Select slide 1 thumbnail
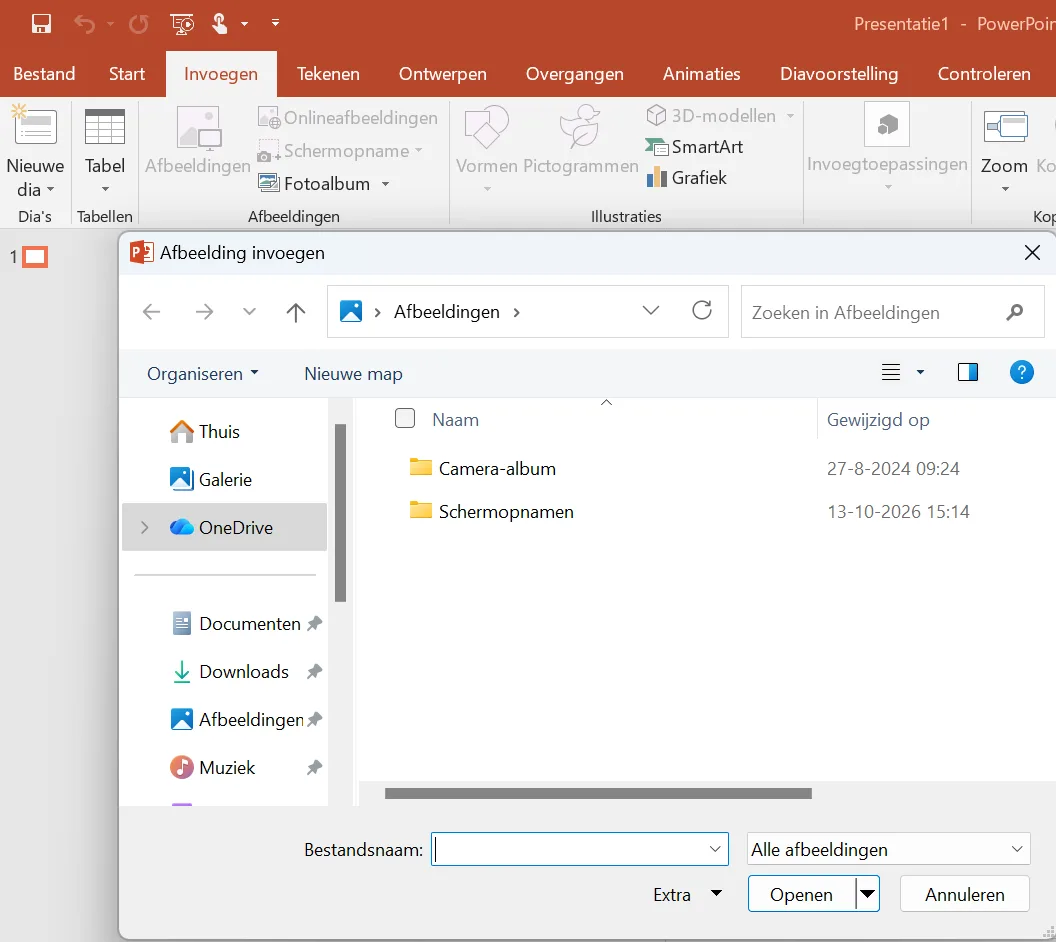The image size is (1056, 942). tap(35, 257)
